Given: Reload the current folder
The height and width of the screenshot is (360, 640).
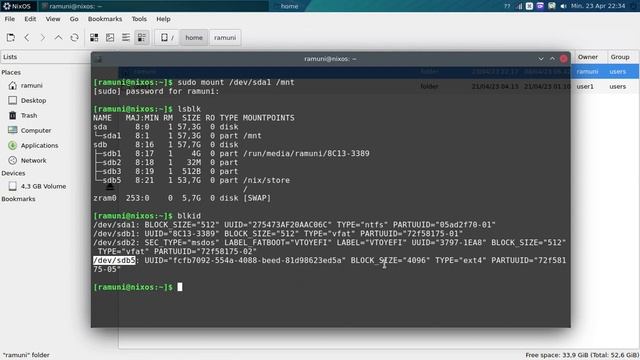Looking at the screenshot, I should [x=74, y=38].
